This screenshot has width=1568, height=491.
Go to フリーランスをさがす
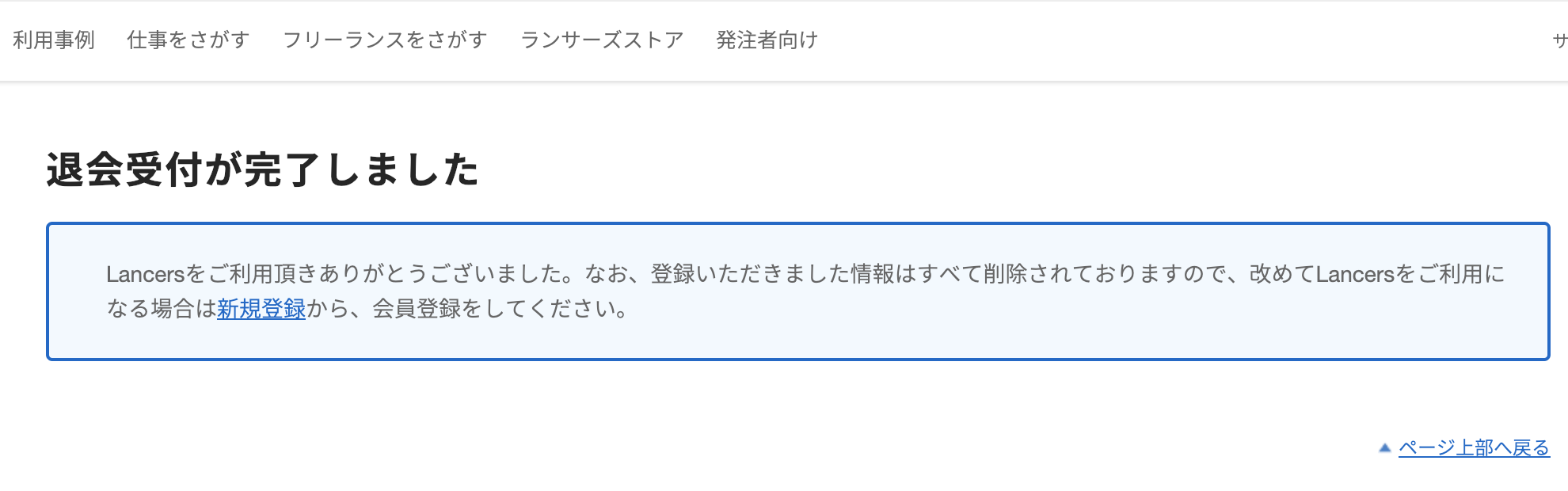385,40
